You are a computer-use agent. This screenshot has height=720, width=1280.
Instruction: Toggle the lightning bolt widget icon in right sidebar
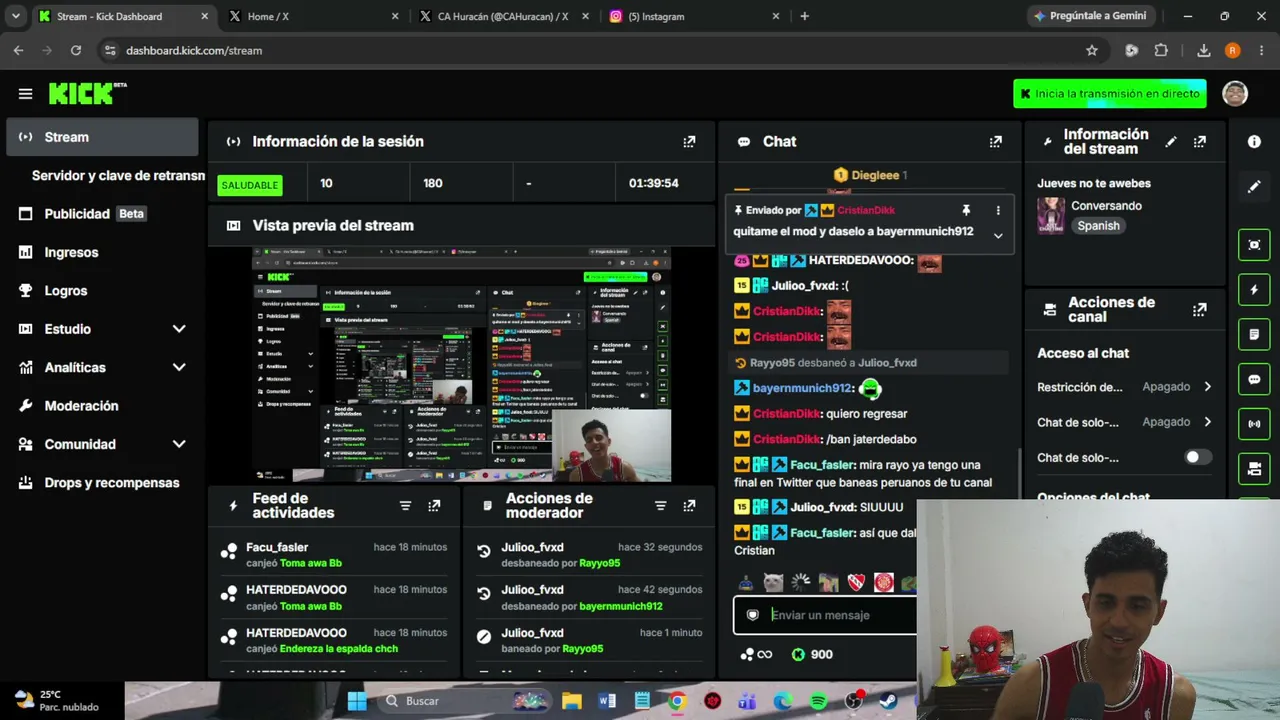tap(1254, 290)
